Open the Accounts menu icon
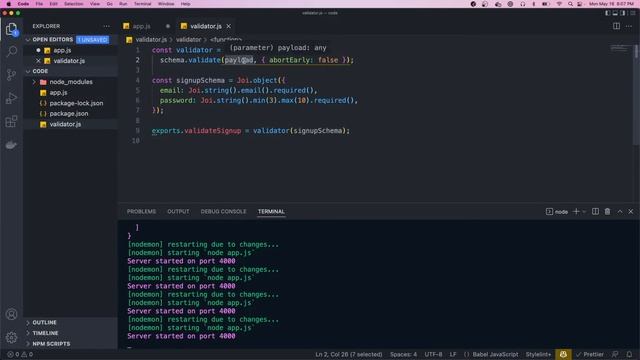 pos(11,314)
